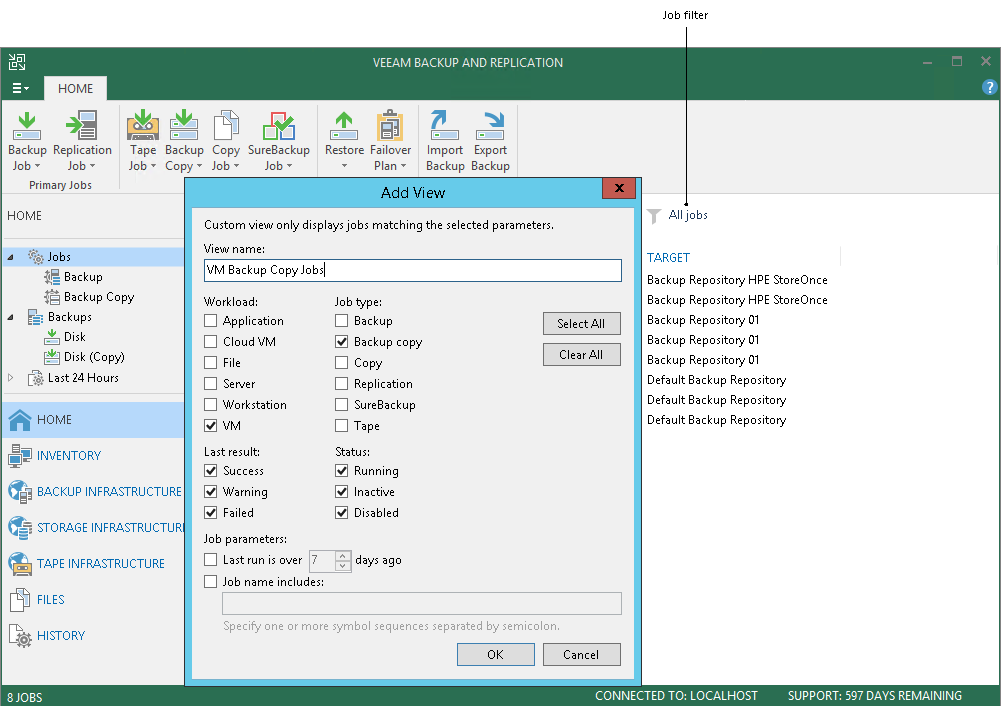Open the HISTORY view icon
Image resolution: width=1001 pixels, height=706 pixels.
[x=20, y=636]
